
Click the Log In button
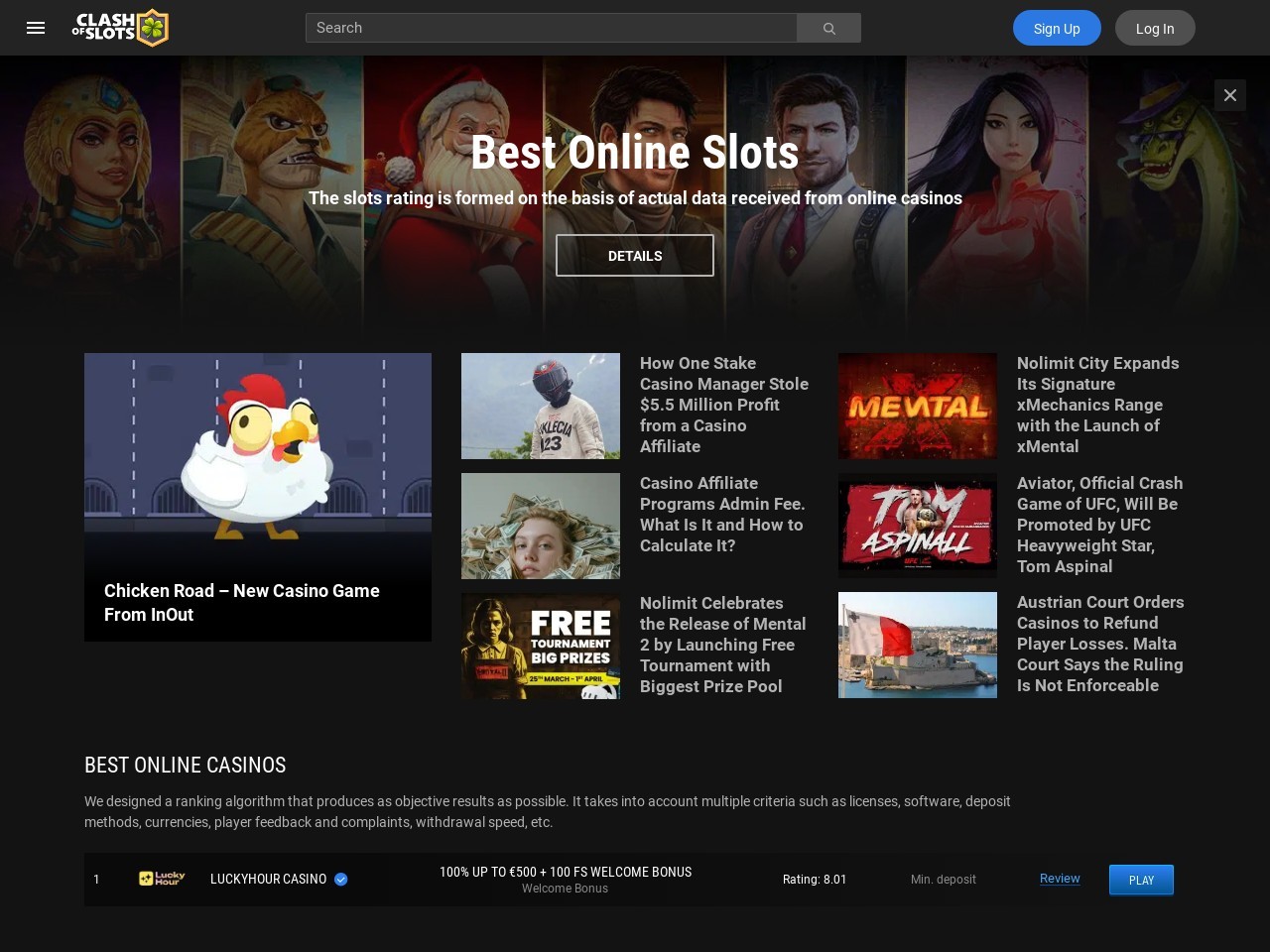click(x=1155, y=28)
